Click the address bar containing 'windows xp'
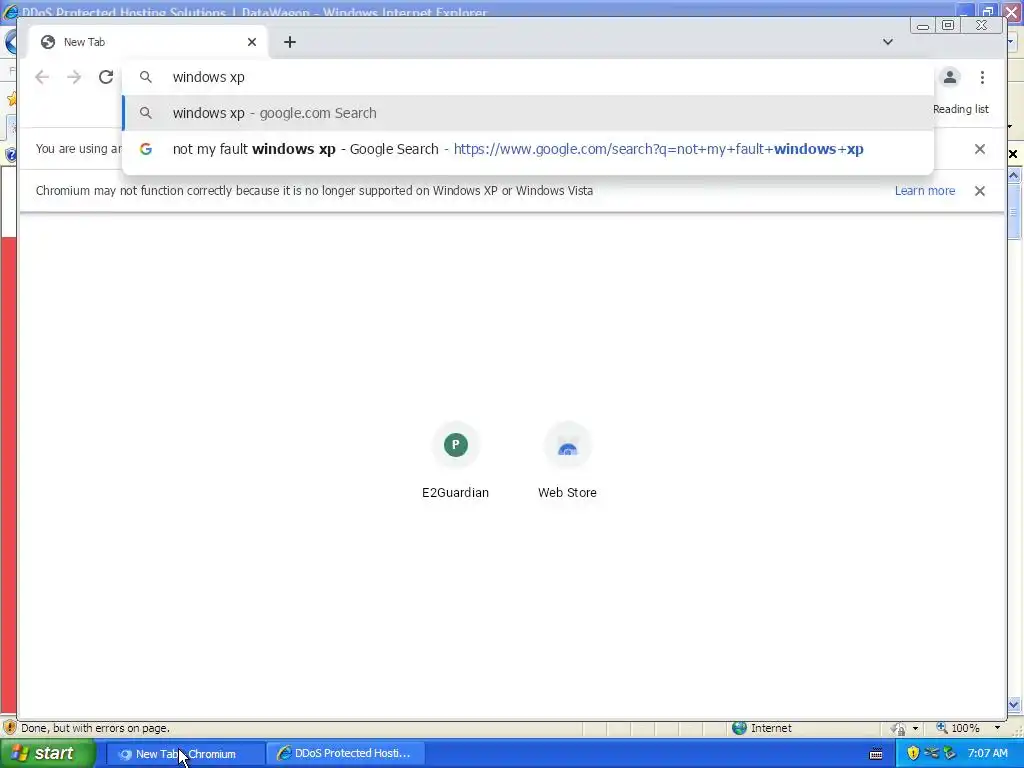The width and height of the screenshot is (1024, 768). (528, 77)
